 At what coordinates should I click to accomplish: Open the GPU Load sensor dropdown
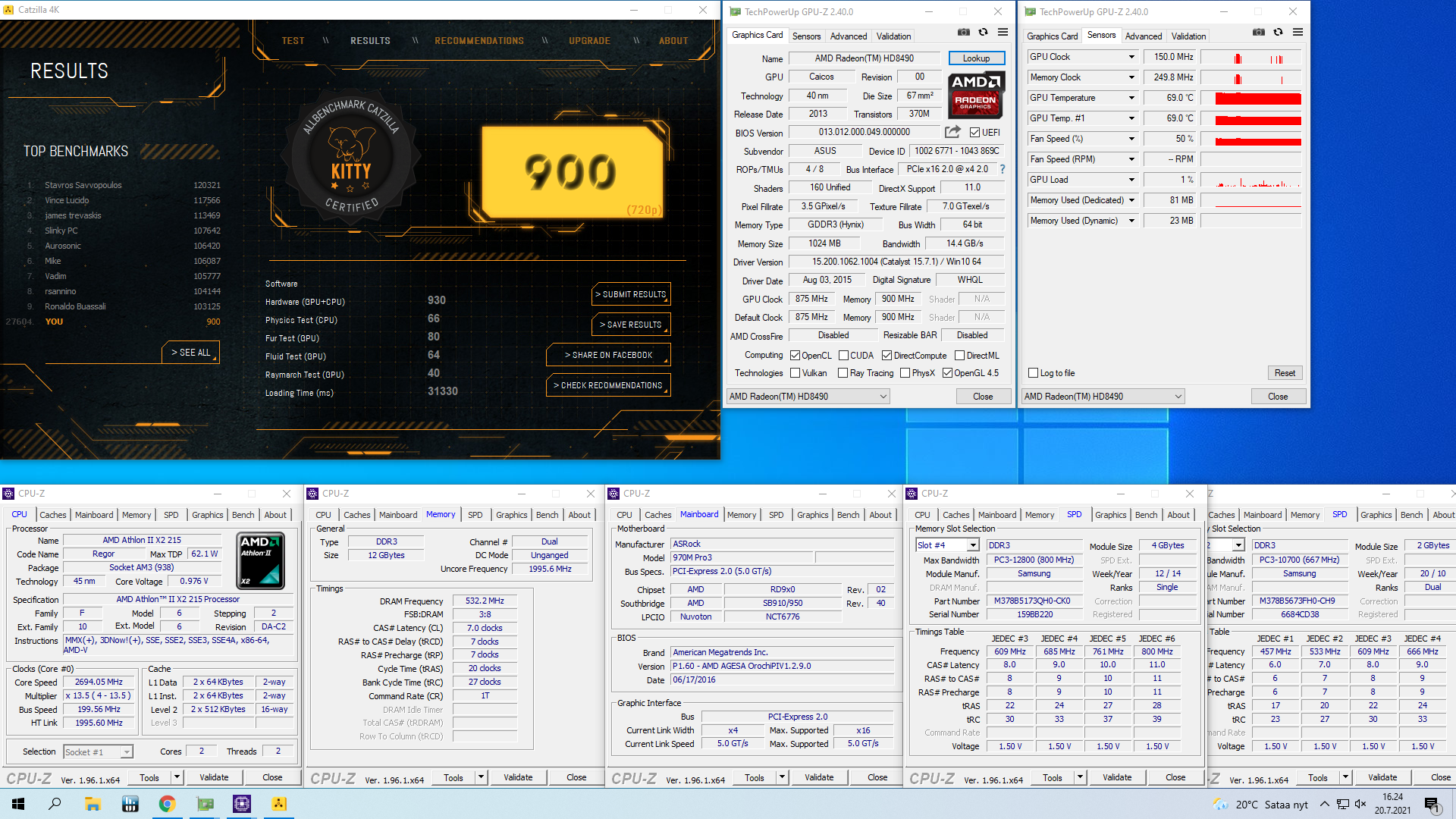click(1131, 180)
